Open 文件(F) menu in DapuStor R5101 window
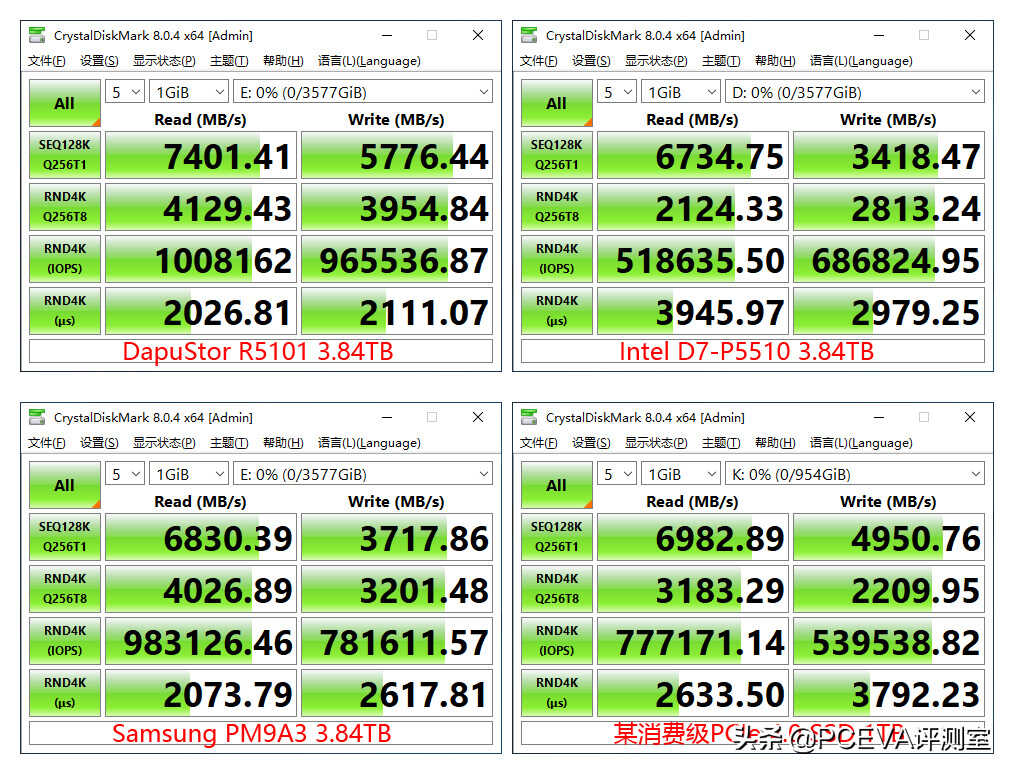The height and width of the screenshot is (774, 1014). coord(47,61)
